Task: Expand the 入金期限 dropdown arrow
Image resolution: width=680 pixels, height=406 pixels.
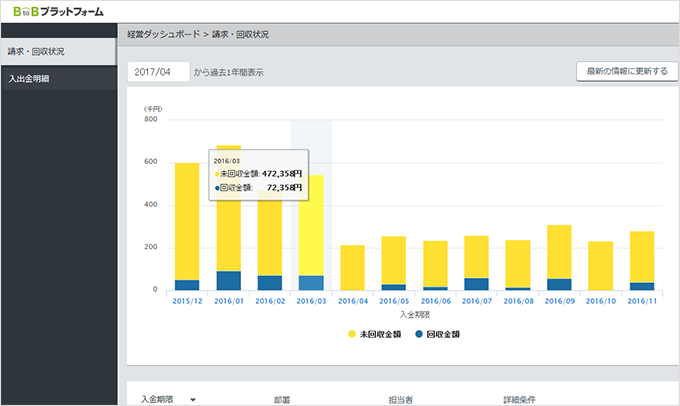Action: pyautogui.click(x=192, y=399)
